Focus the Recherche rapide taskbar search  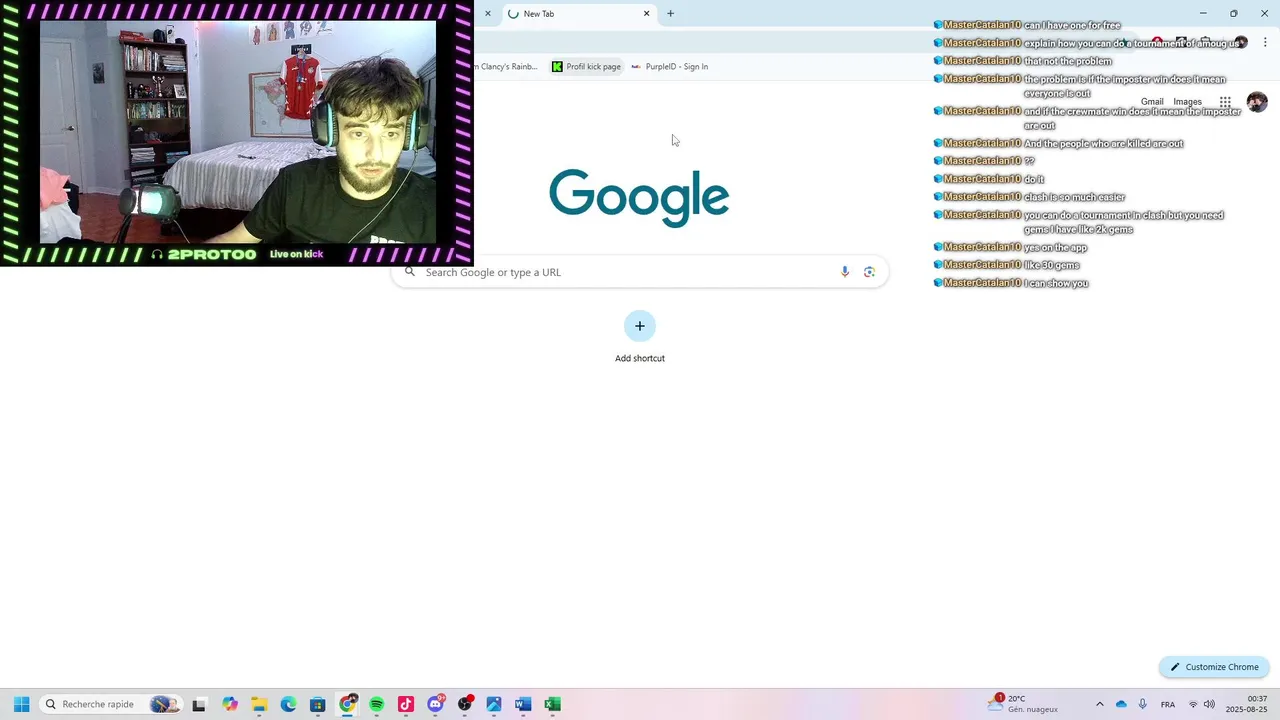pyautogui.click(x=111, y=704)
